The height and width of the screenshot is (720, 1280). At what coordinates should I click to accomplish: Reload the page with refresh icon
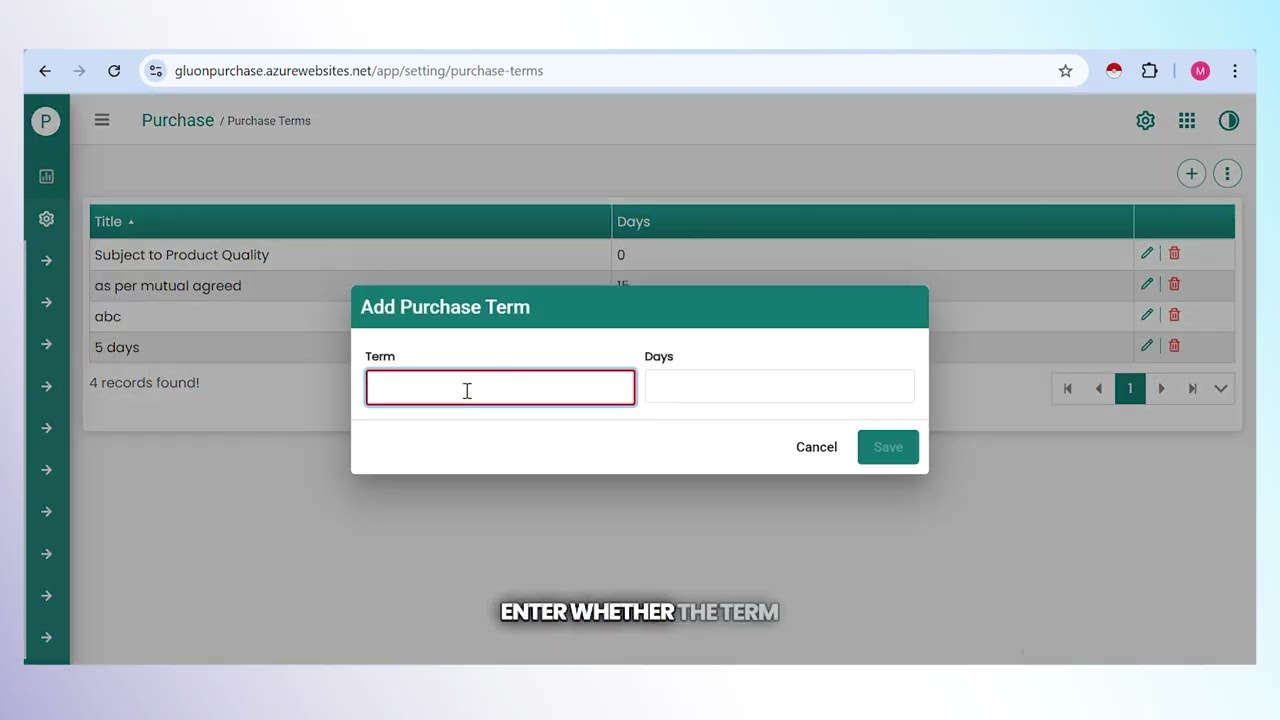coord(114,71)
